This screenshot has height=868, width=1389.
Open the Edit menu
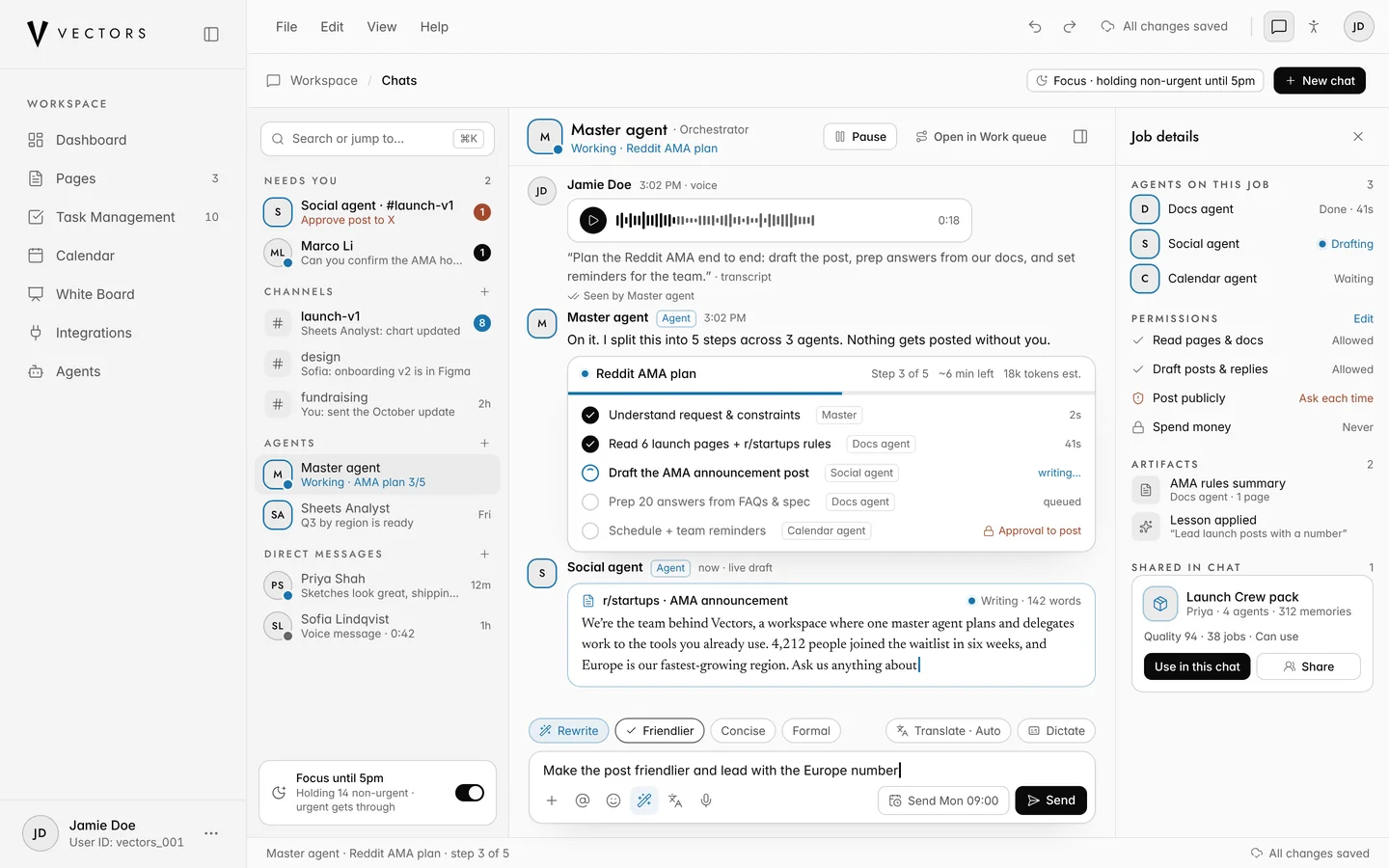[x=332, y=27]
